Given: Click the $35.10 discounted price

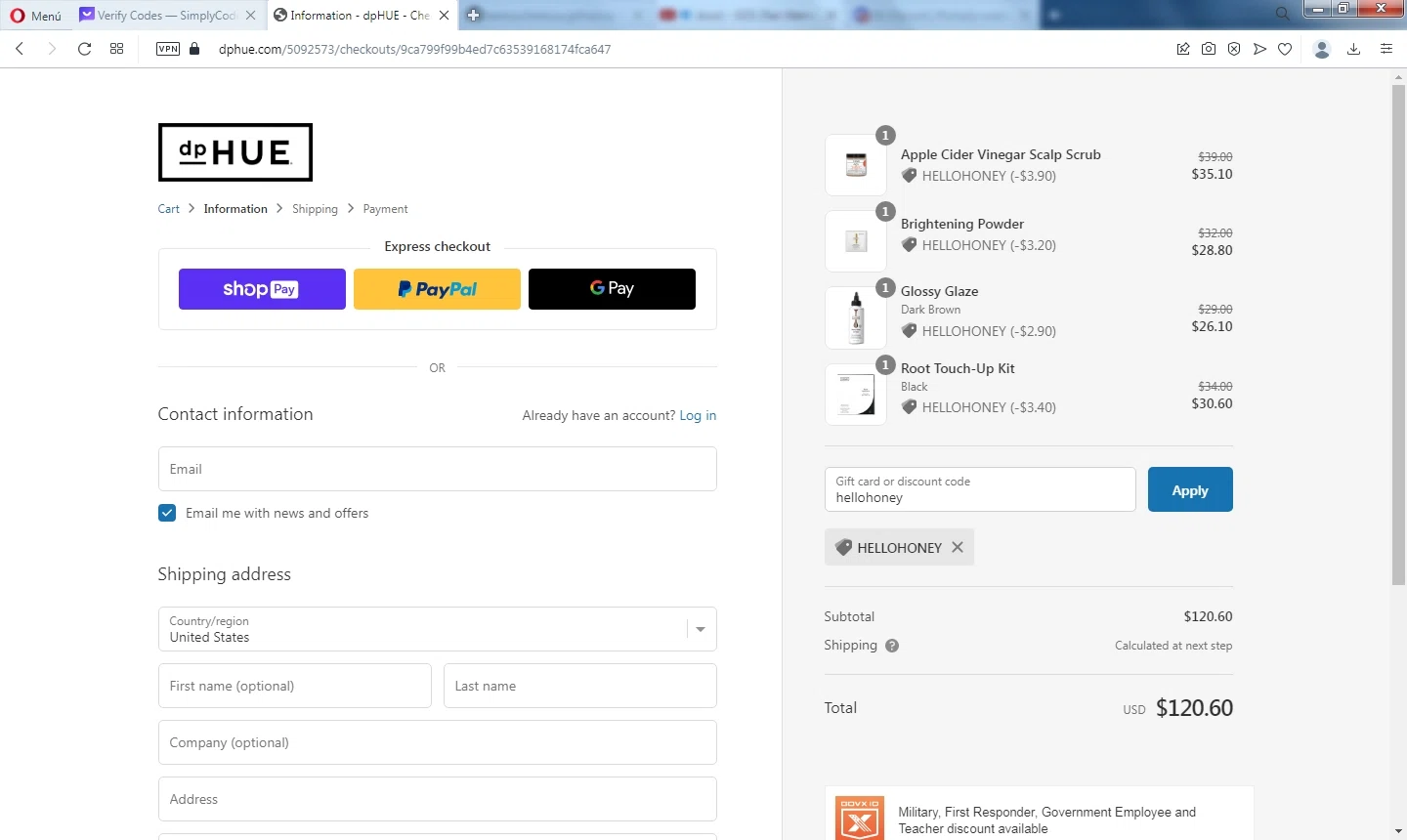Looking at the screenshot, I should point(1212,174).
